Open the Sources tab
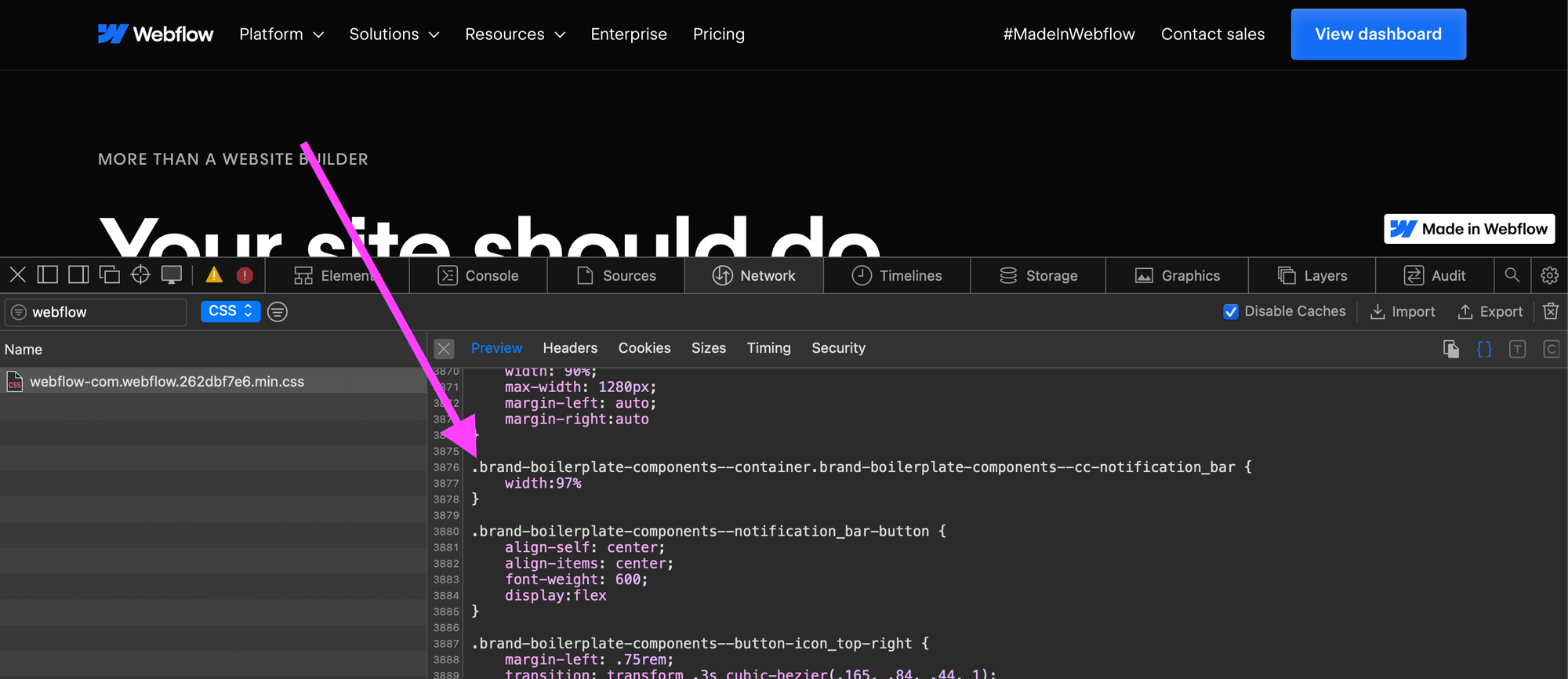This screenshot has height=679, width=1568. tap(616, 275)
